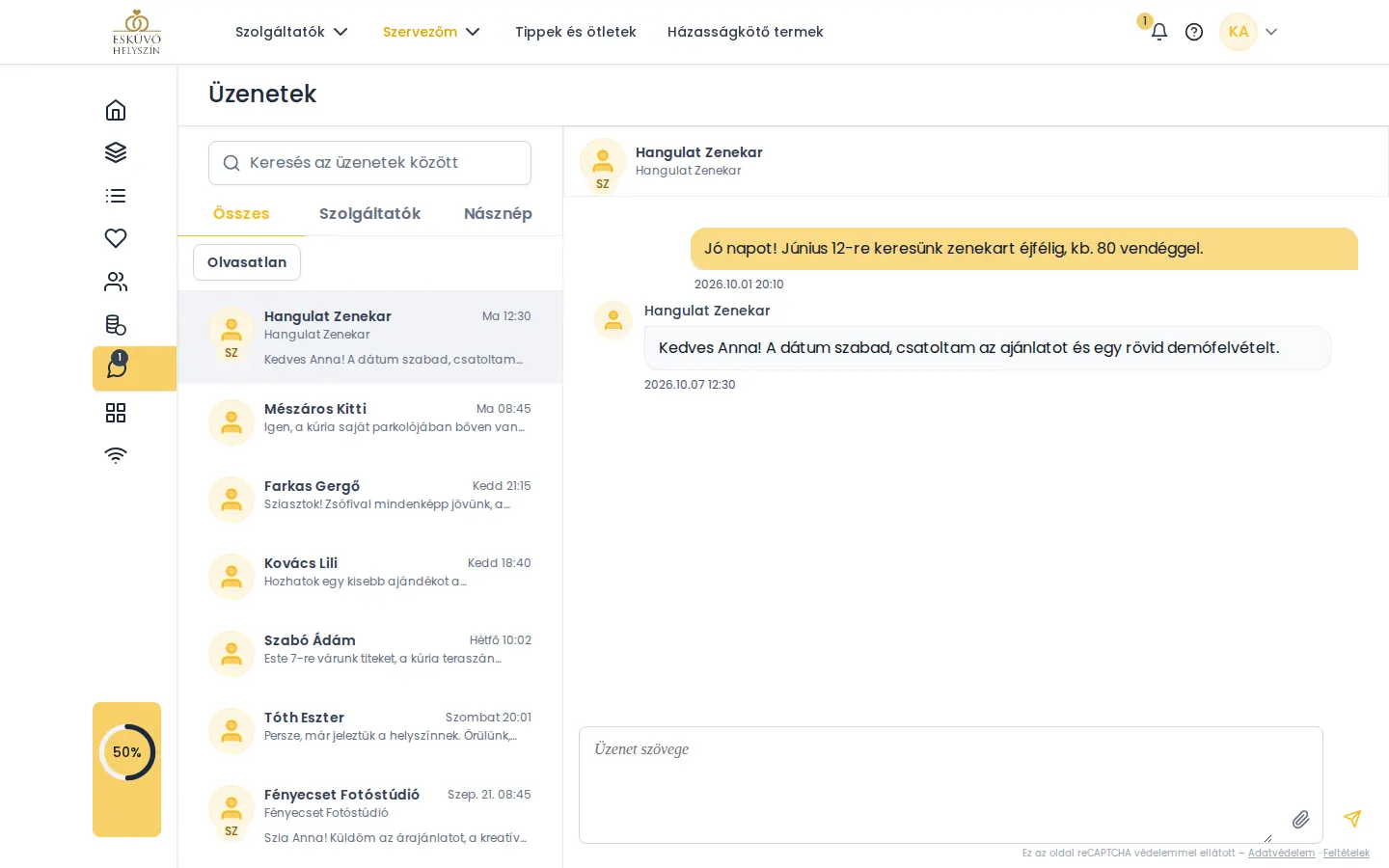The image size is (1389, 868).
Task: Open the messages chat bubble sidebar icon
Action: click(117, 367)
